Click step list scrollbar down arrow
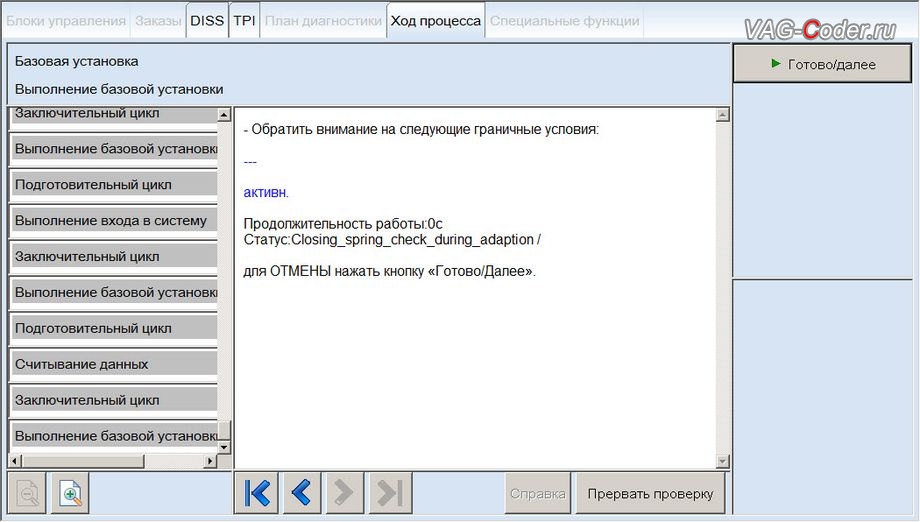 pyautogui.click(x=224, y=447)
